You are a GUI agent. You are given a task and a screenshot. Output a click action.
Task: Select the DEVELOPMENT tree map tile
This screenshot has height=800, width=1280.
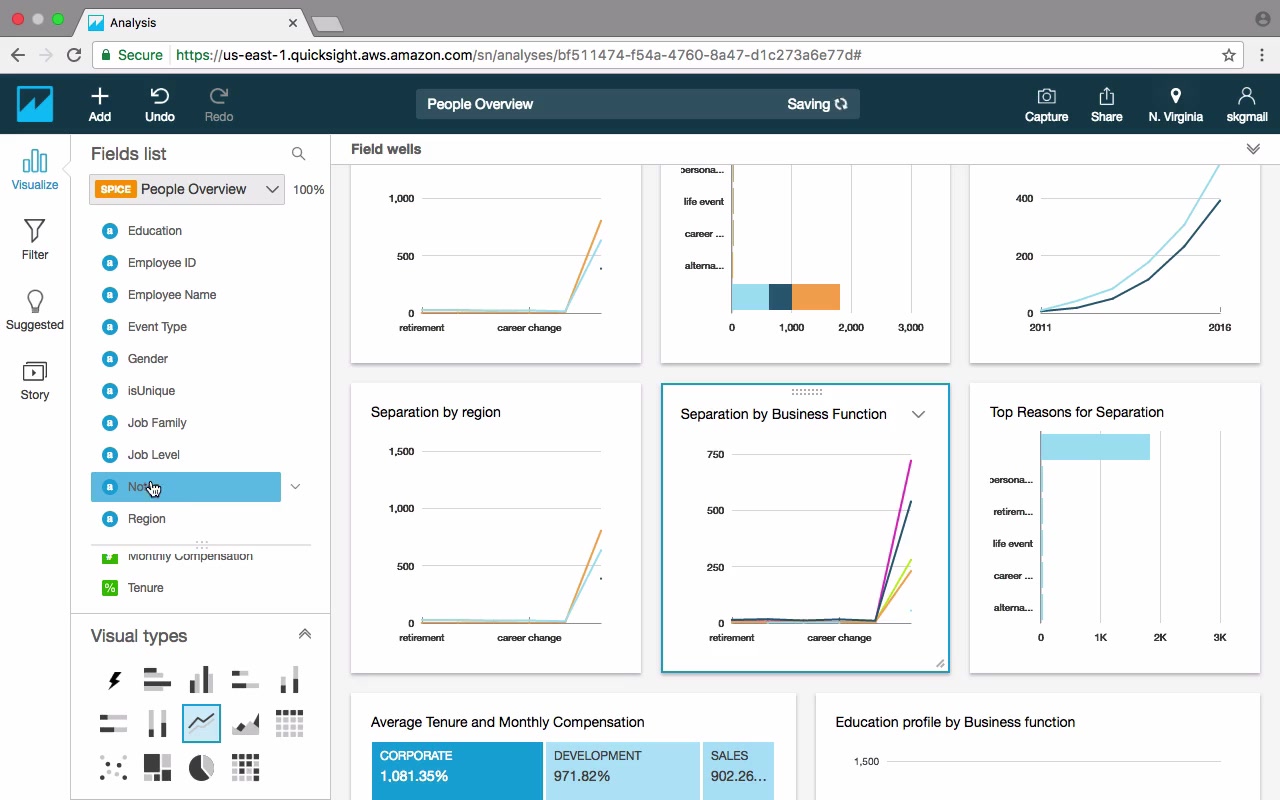tap(623, 770)
